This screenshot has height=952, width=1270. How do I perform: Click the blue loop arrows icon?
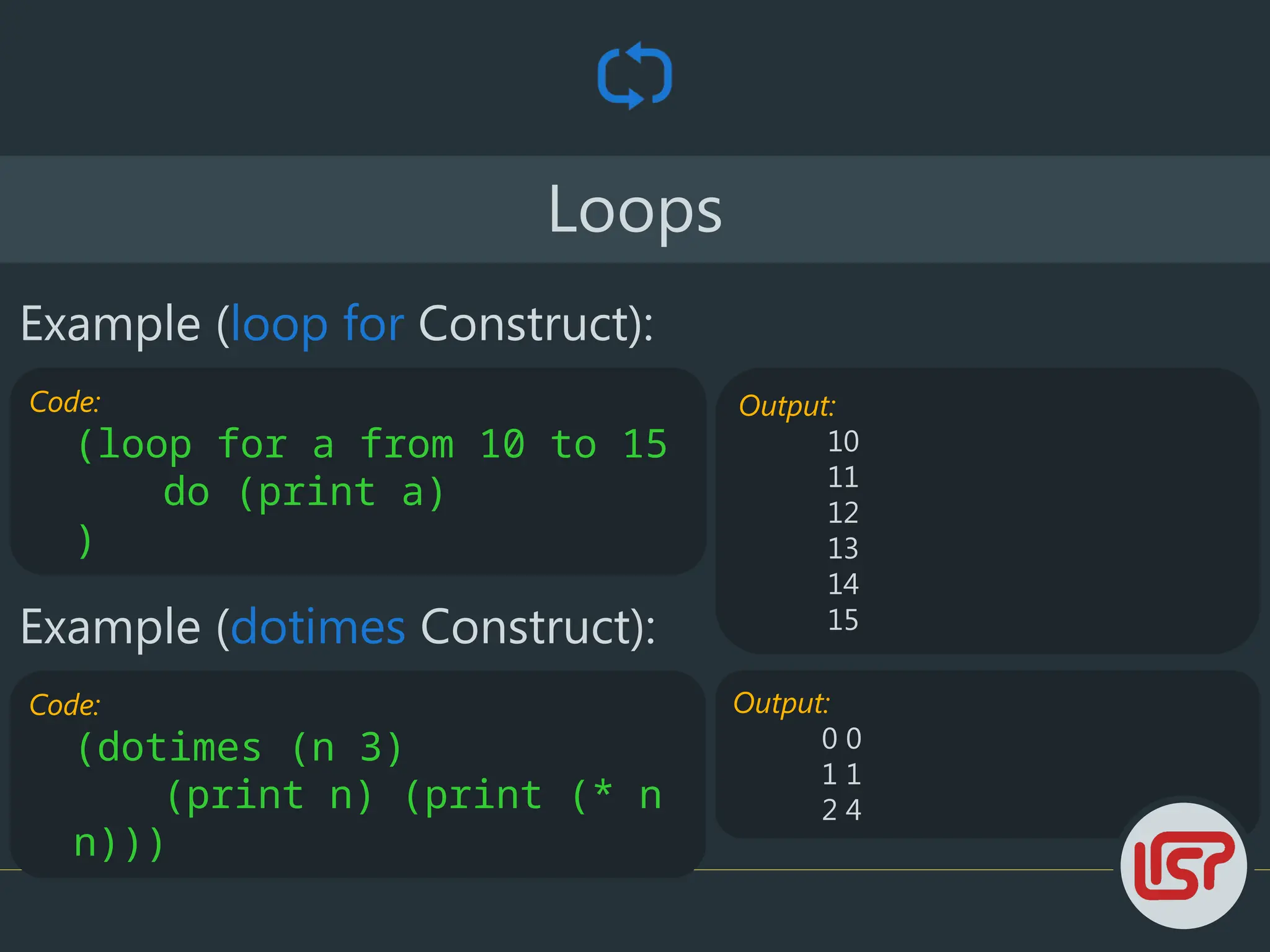(634, 76)
